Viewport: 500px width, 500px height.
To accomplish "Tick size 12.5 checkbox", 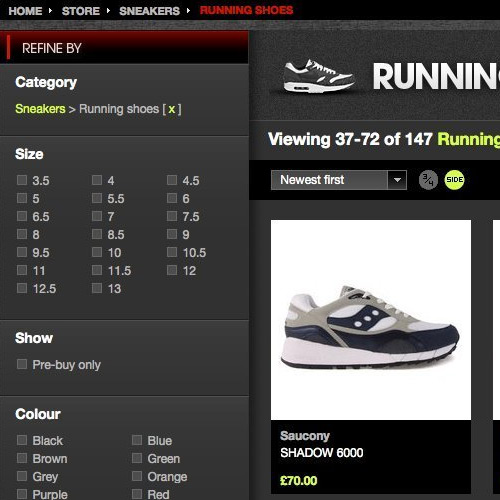I will coord(22,288).
